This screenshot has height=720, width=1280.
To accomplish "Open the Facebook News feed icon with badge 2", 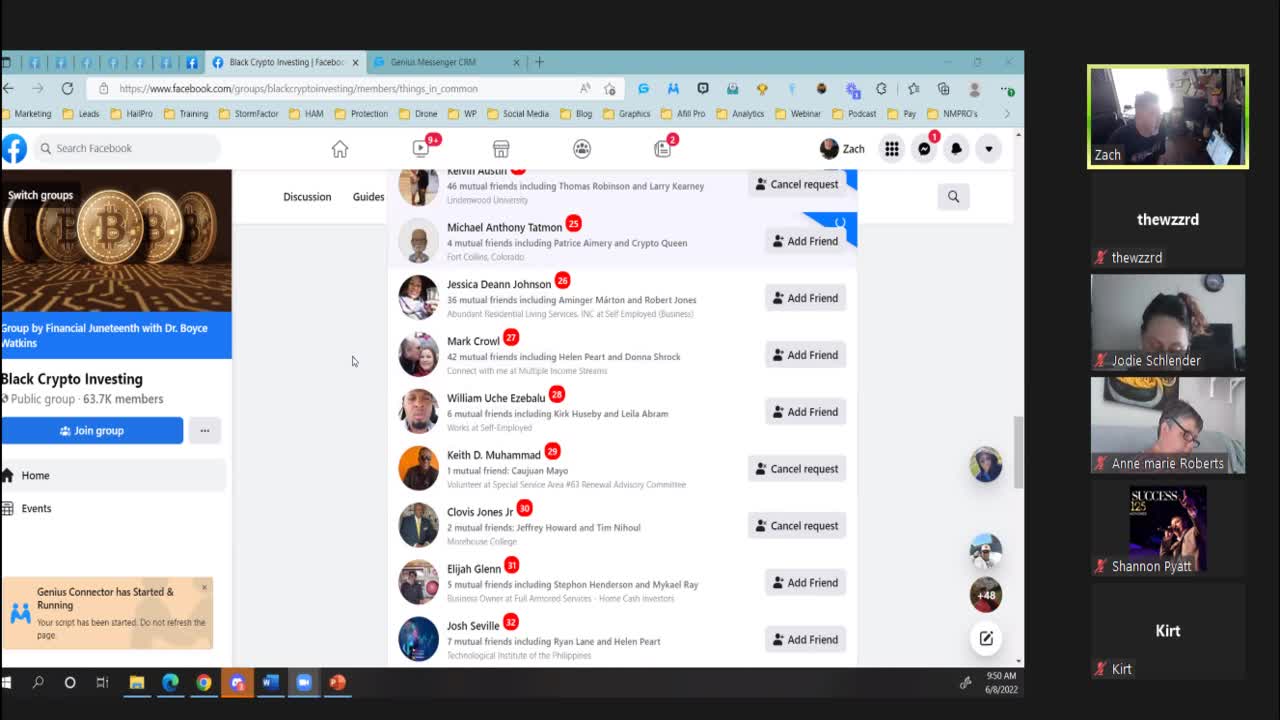I will 662,149.
